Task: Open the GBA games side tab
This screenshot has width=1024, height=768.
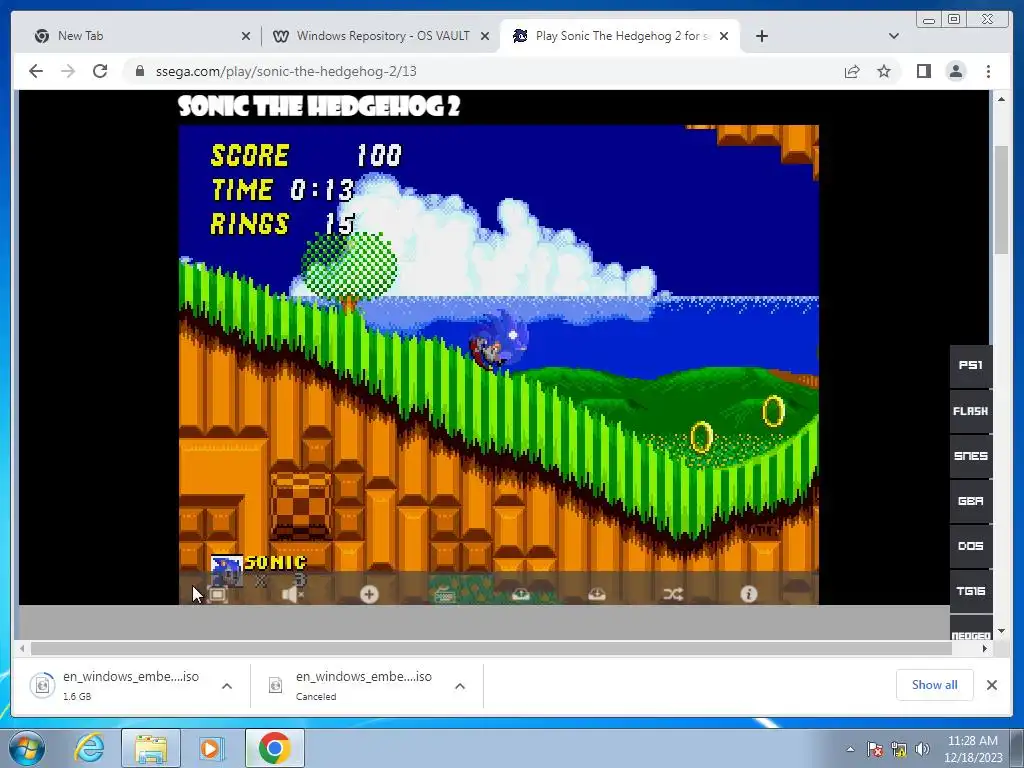Action: point(970,501)
